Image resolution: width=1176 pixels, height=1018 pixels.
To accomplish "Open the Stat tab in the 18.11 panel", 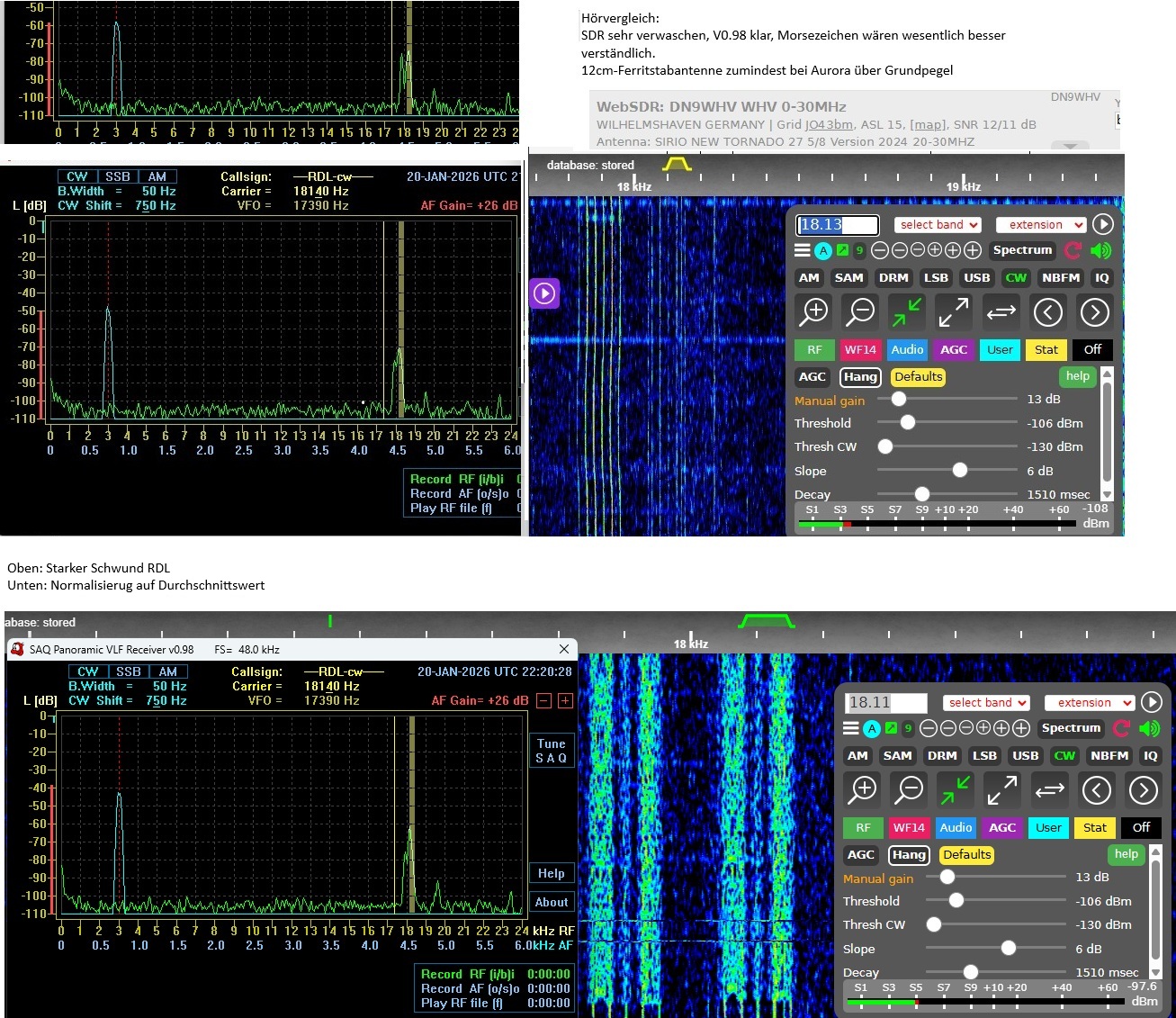I will (1095, 828).
